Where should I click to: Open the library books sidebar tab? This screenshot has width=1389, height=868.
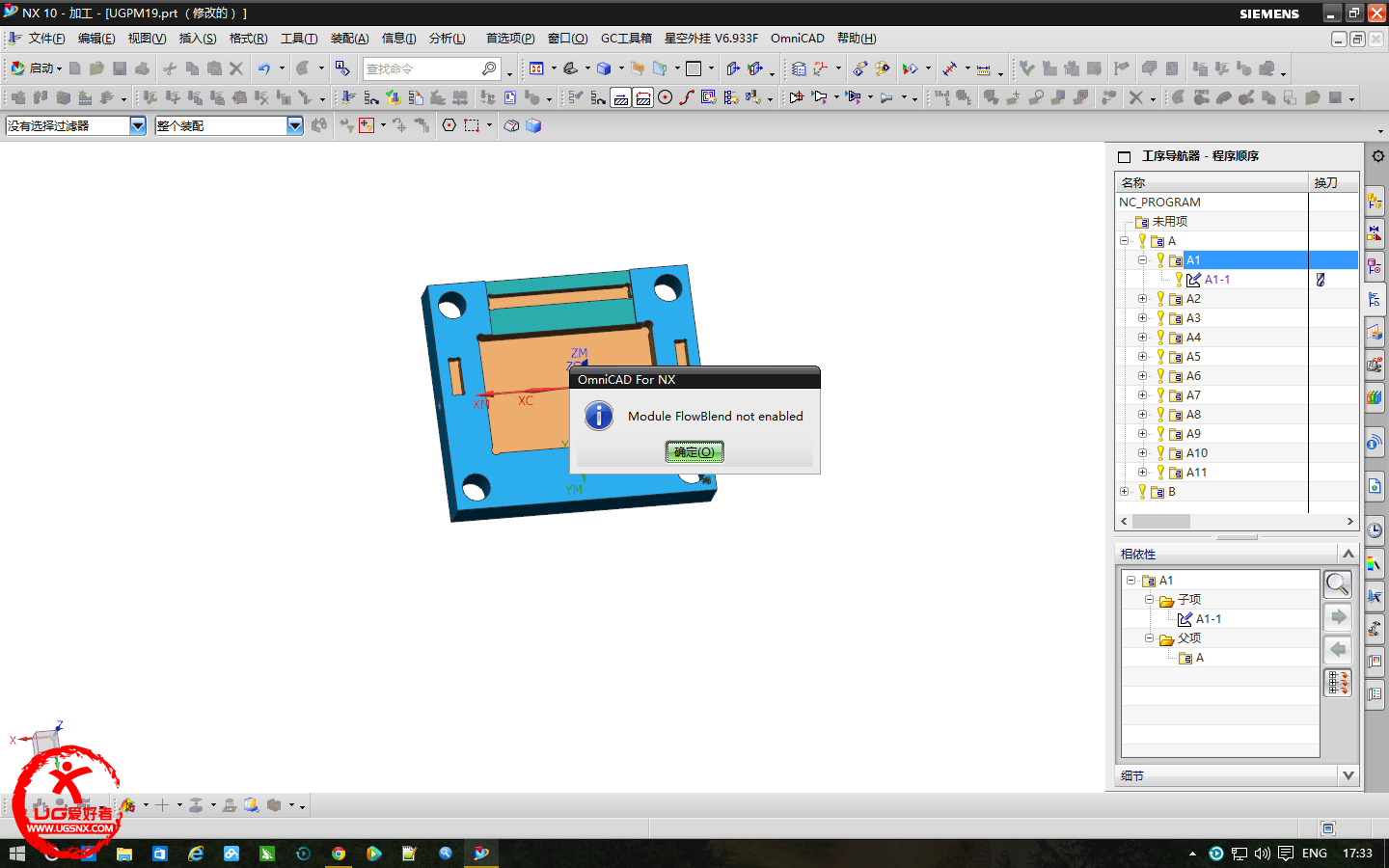tap(1375, 397)
